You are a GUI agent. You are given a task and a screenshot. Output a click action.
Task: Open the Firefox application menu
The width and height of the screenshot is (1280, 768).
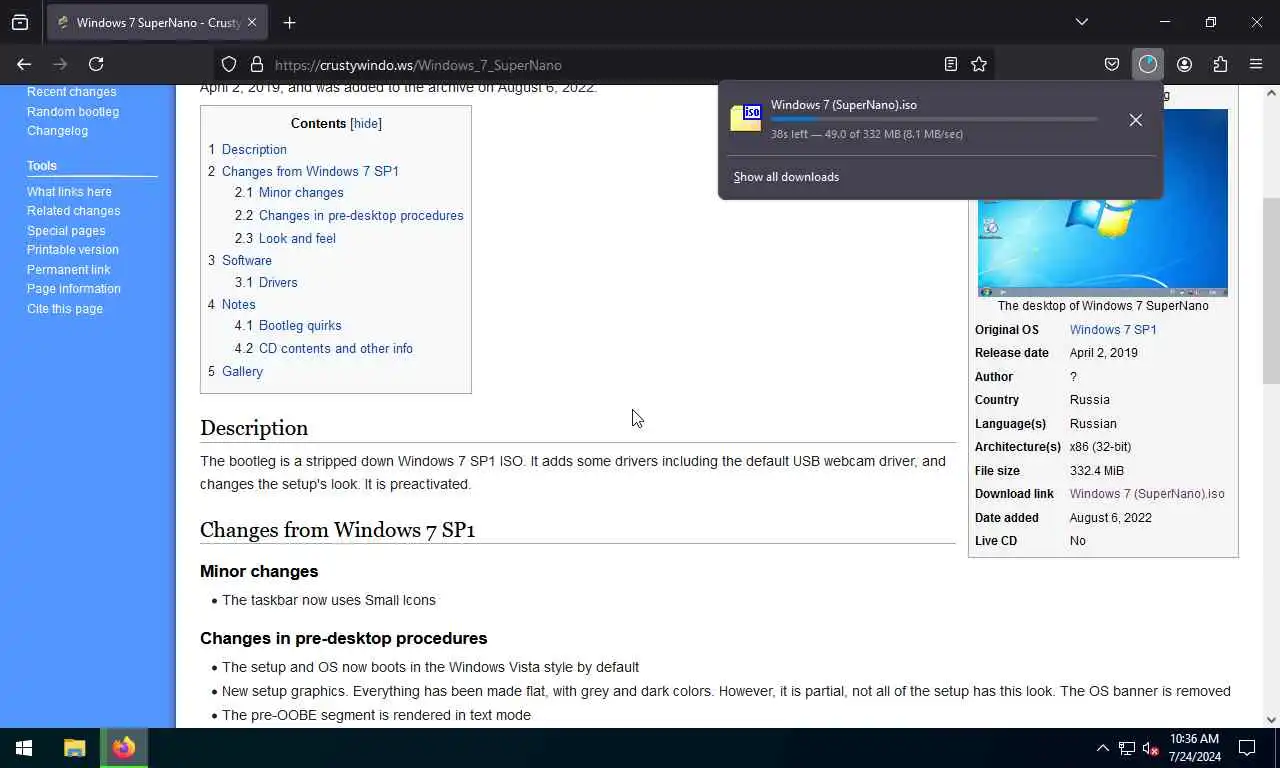click(1256, 64)
